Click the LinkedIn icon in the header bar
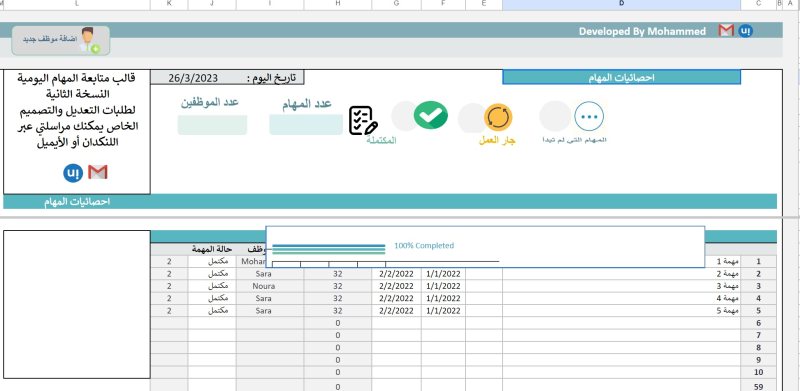Viewport: 800px width, 391px height. (x=746, y=31)
